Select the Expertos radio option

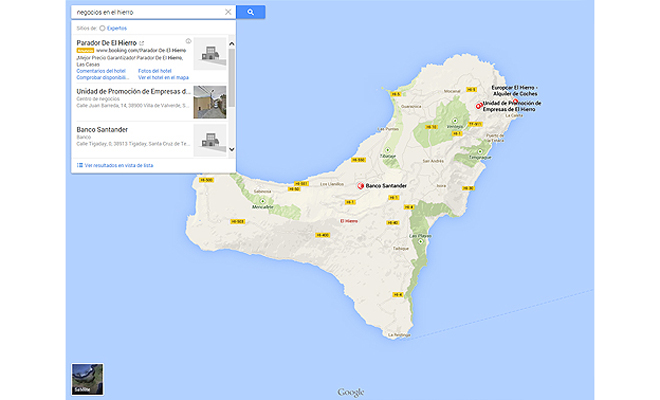coord(102,29)
